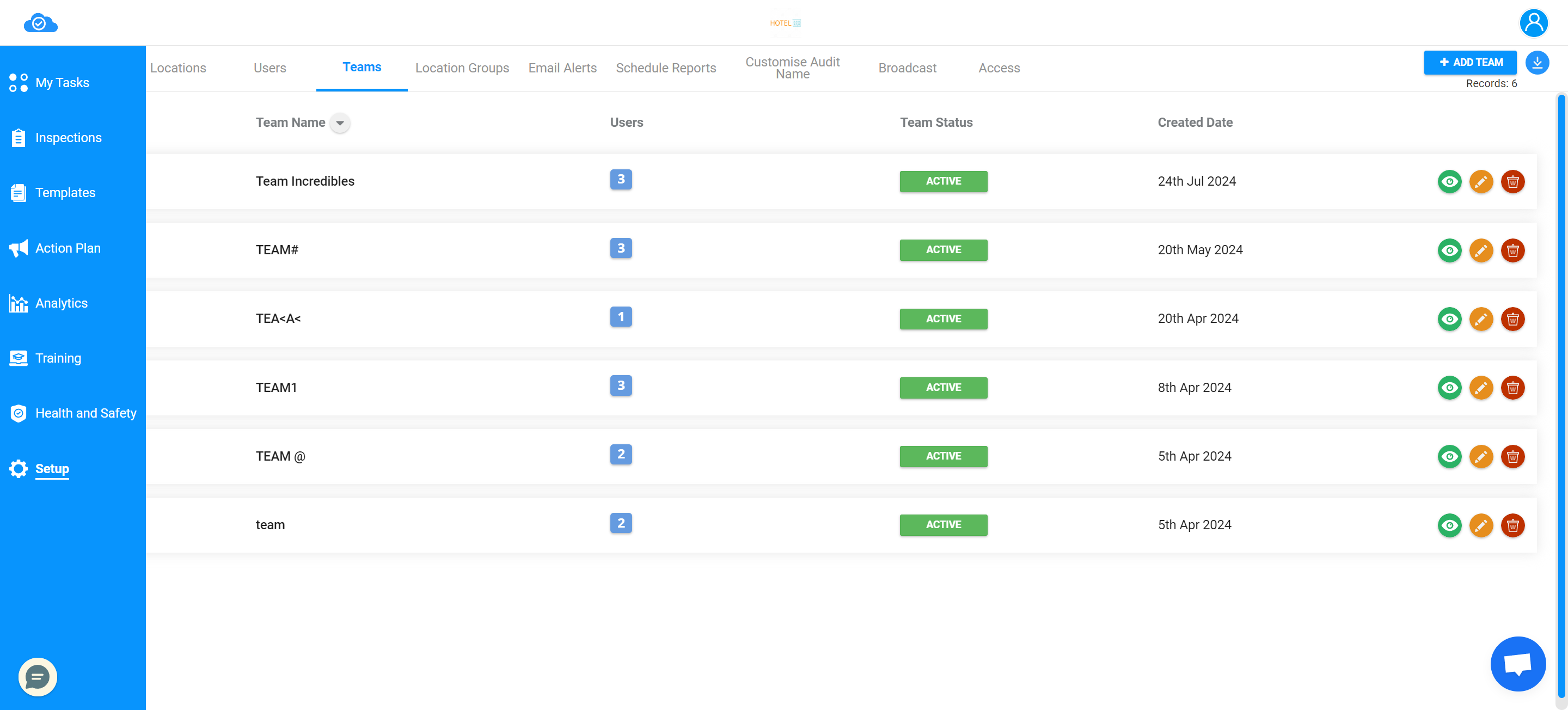Download the teams list
Screen dimensions: 1568x710
[x=1537, y=62]
